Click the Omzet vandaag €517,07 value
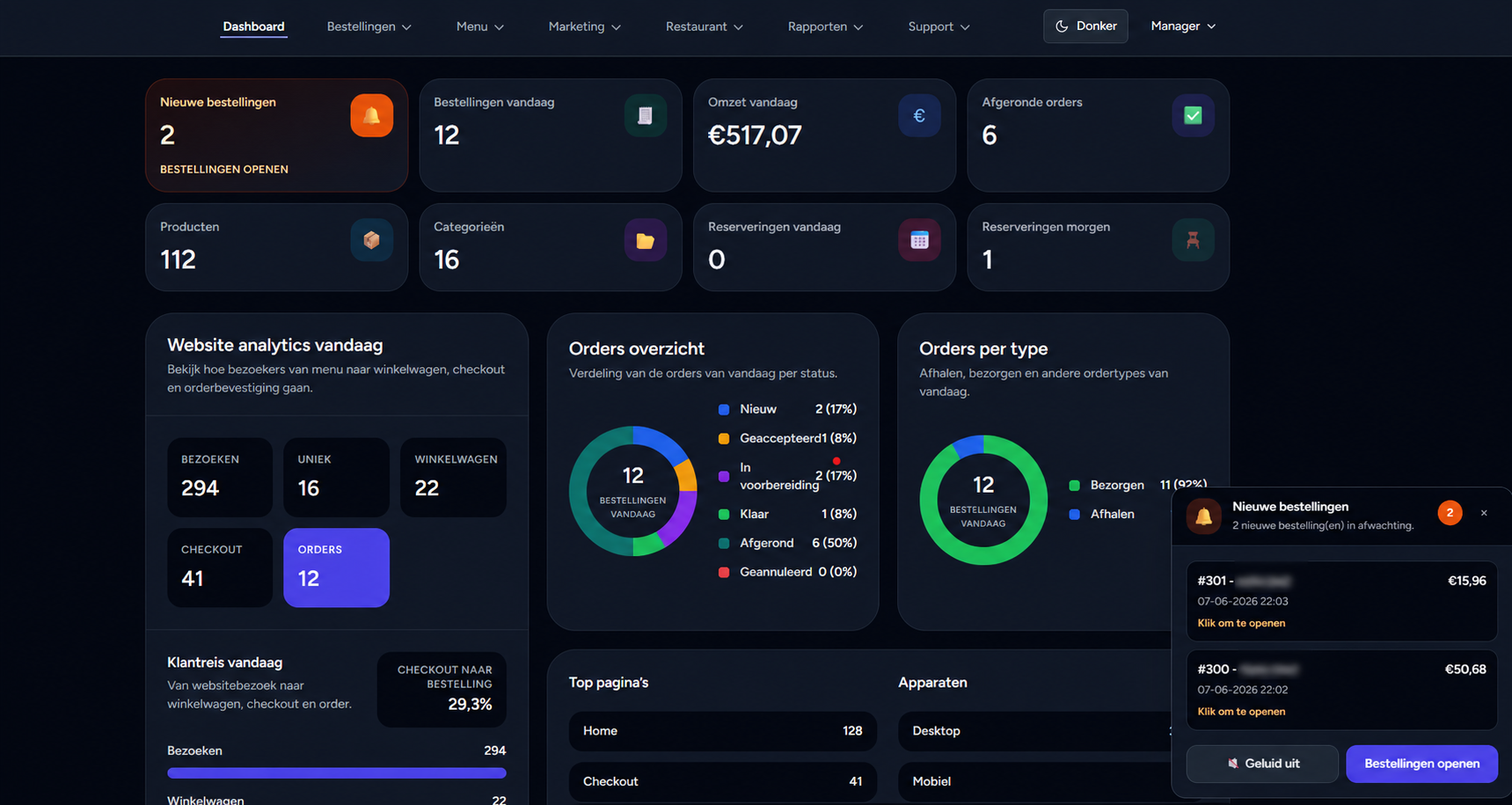Viewport: 1512px width, 805px height. click(x=755, y=135)
